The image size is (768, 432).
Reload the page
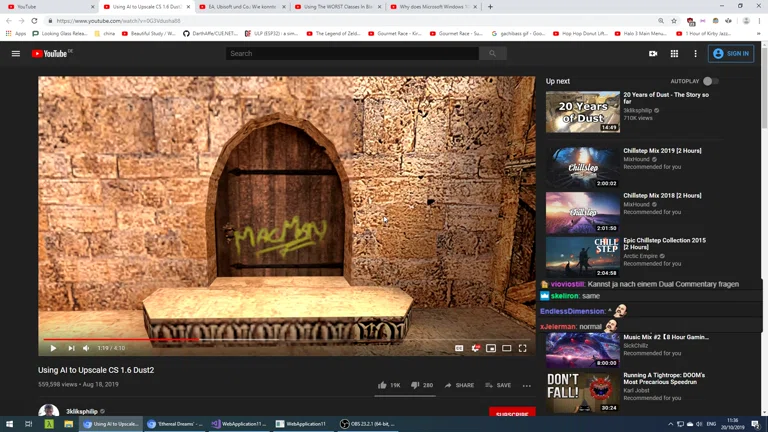click(34, 21)
